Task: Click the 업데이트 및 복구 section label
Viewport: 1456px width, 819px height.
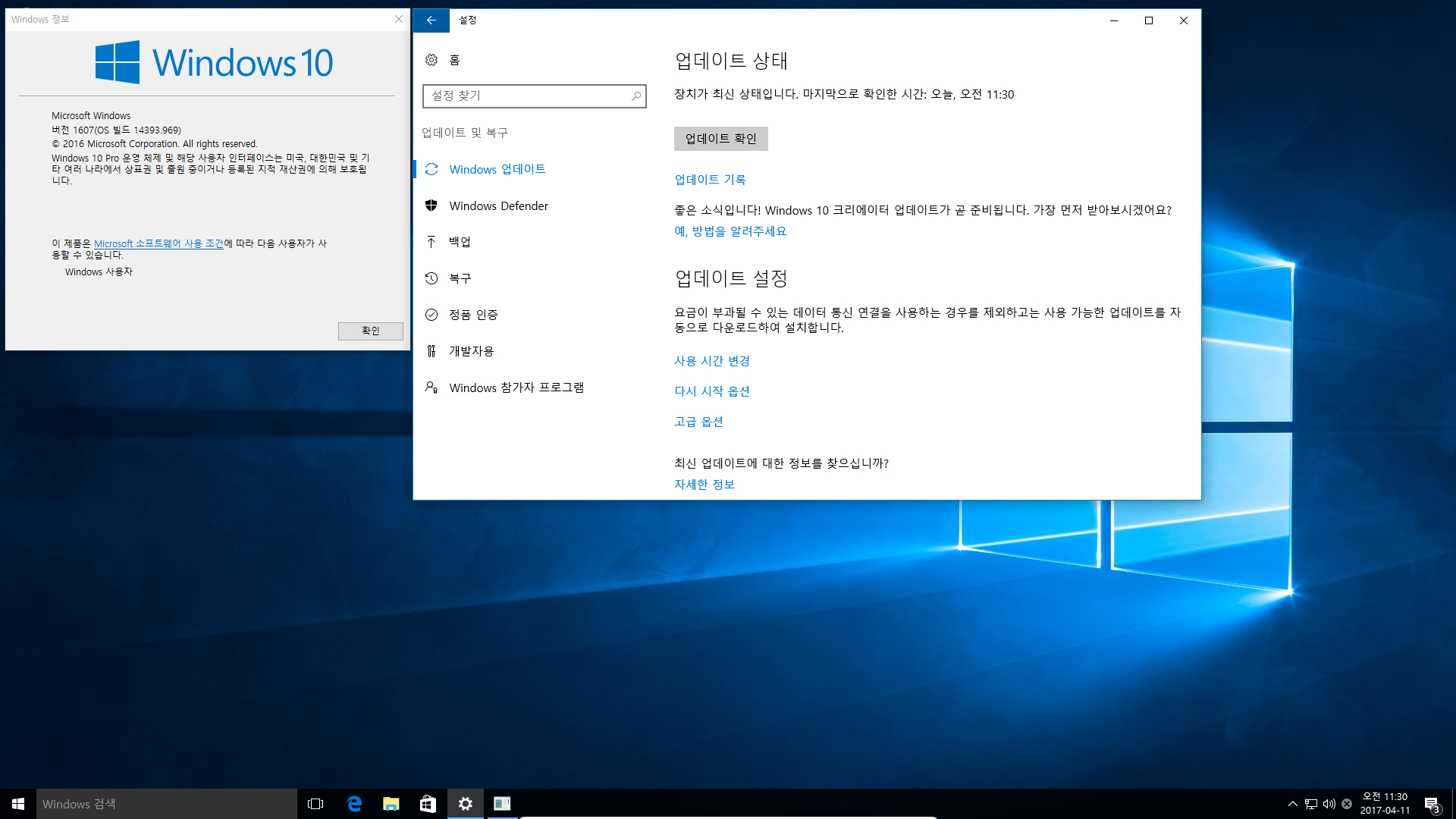Action: (465, 133)
